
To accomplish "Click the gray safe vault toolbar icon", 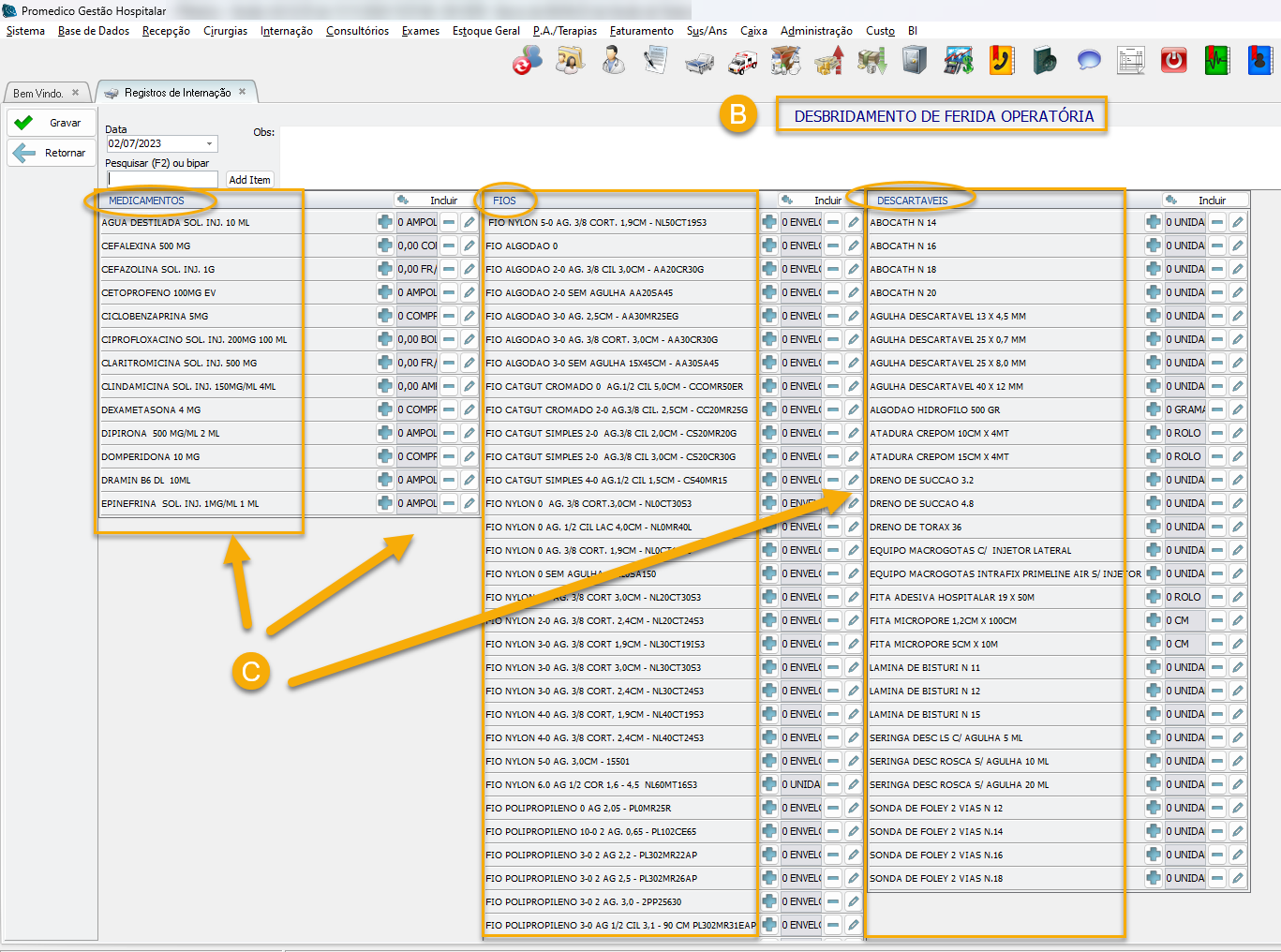I will click(x=914, y=62).
